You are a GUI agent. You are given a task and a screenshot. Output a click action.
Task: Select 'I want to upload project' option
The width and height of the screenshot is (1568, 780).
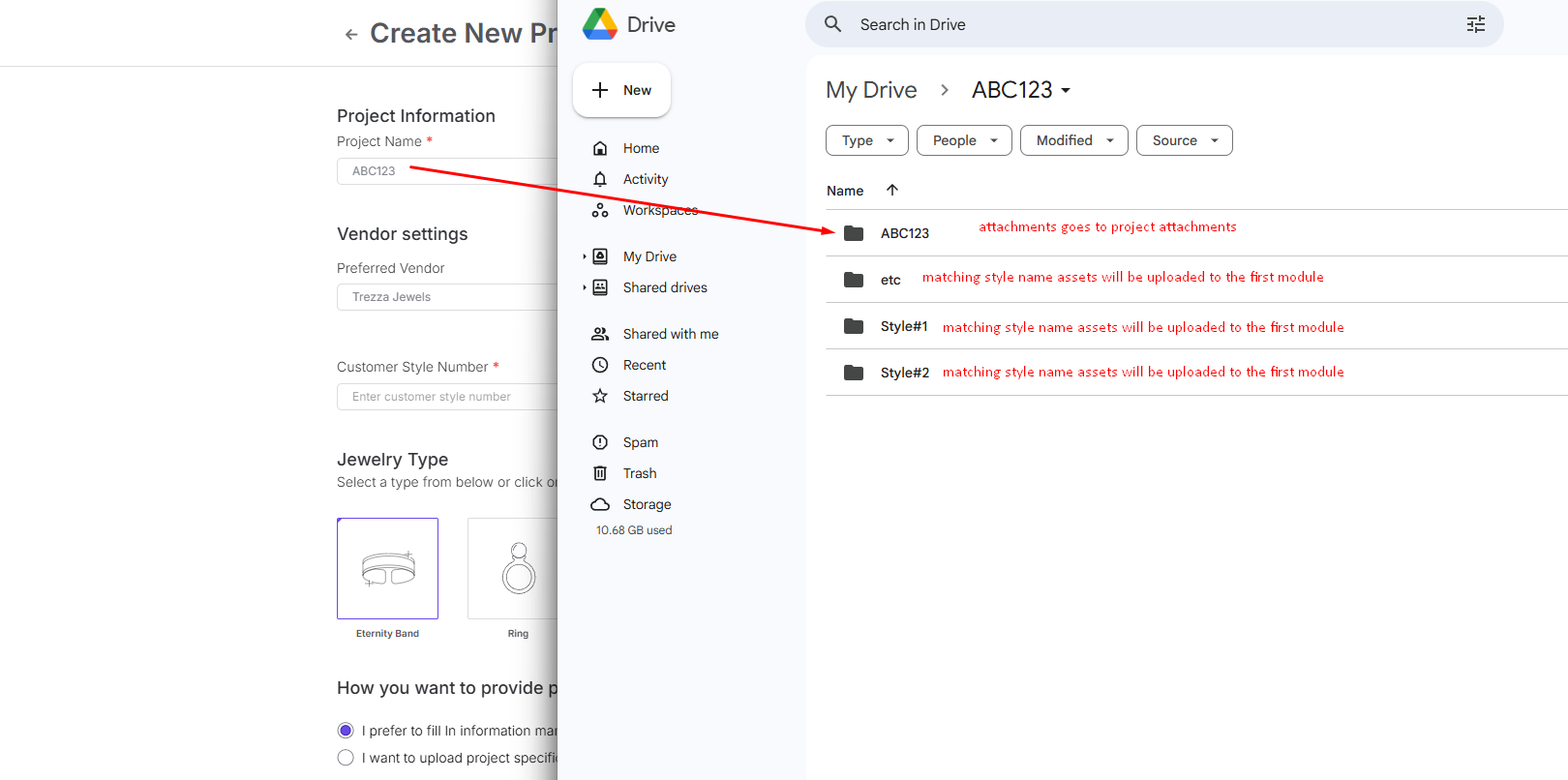point(346,758)
